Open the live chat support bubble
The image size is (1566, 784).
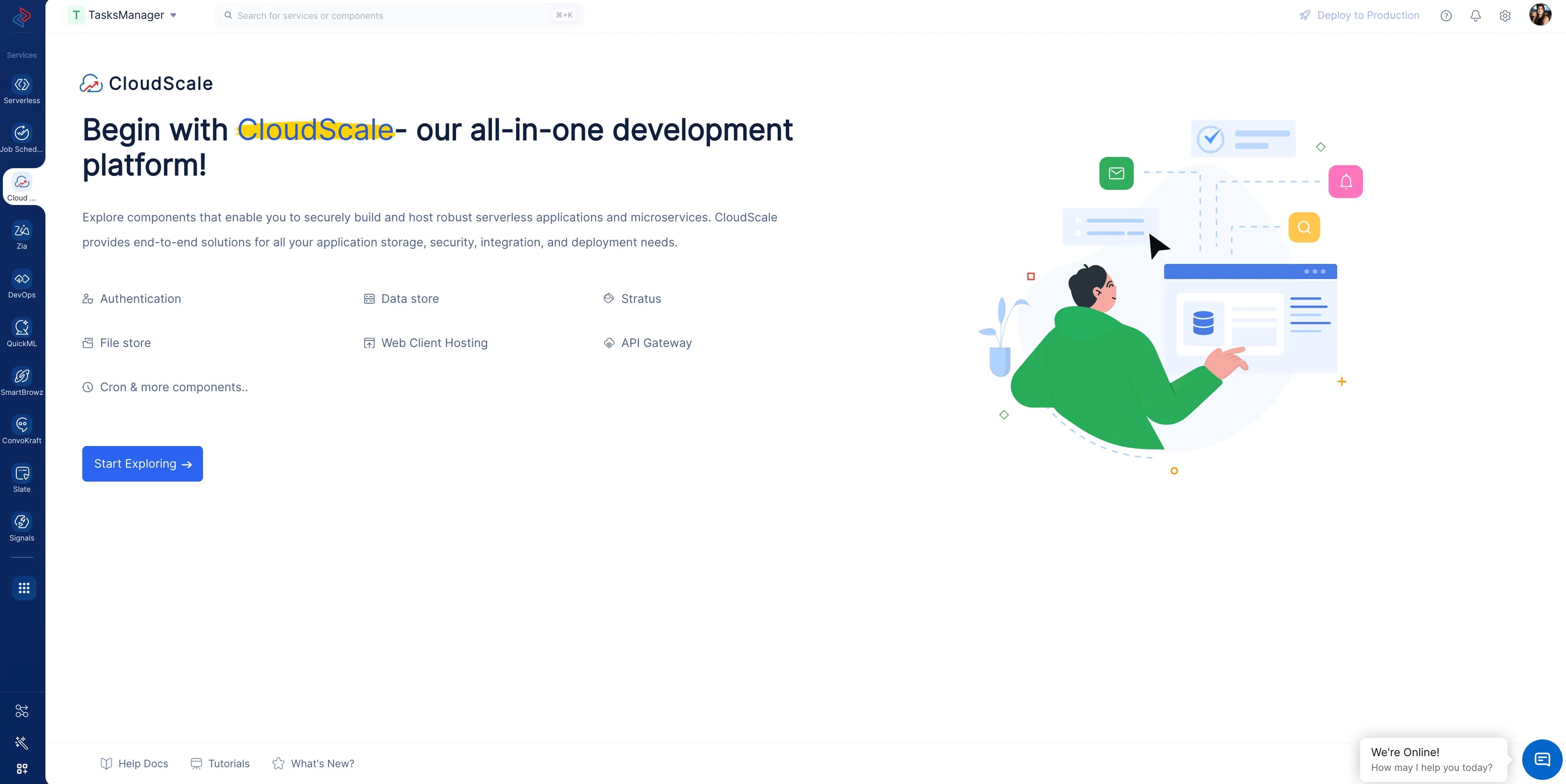[x=1542, y=759]
